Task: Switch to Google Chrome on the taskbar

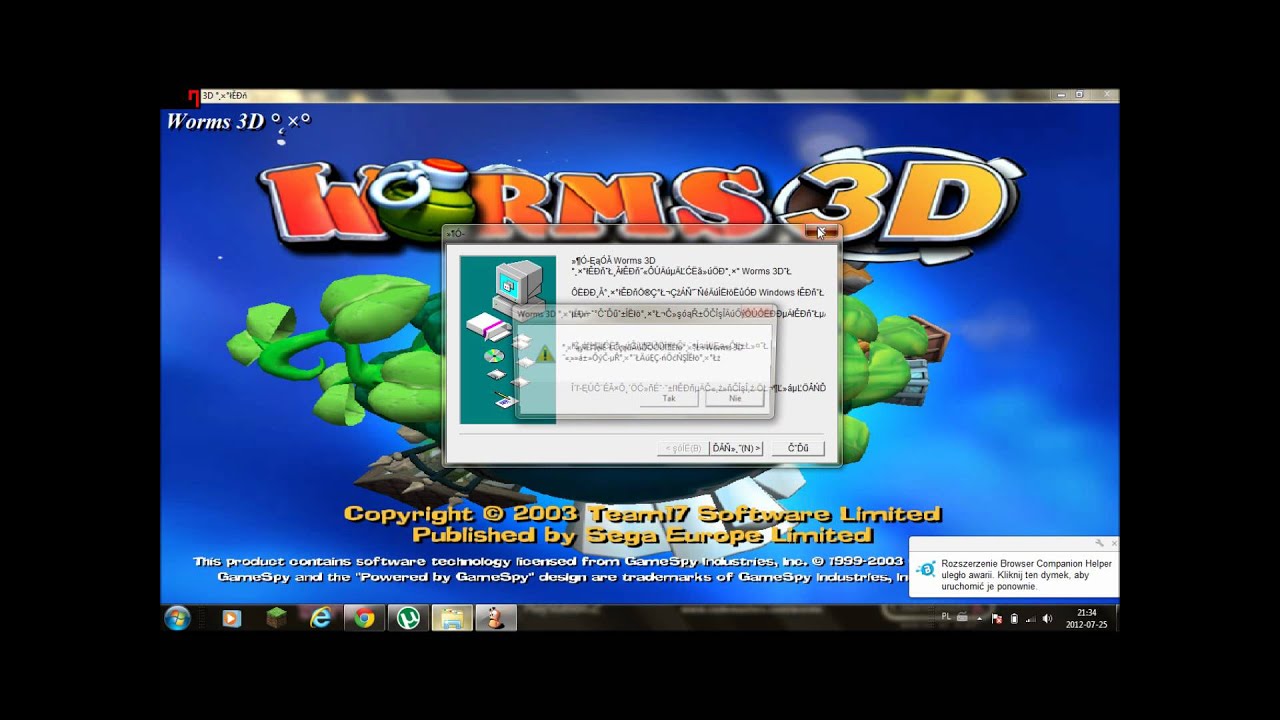Action: [364, 618]
